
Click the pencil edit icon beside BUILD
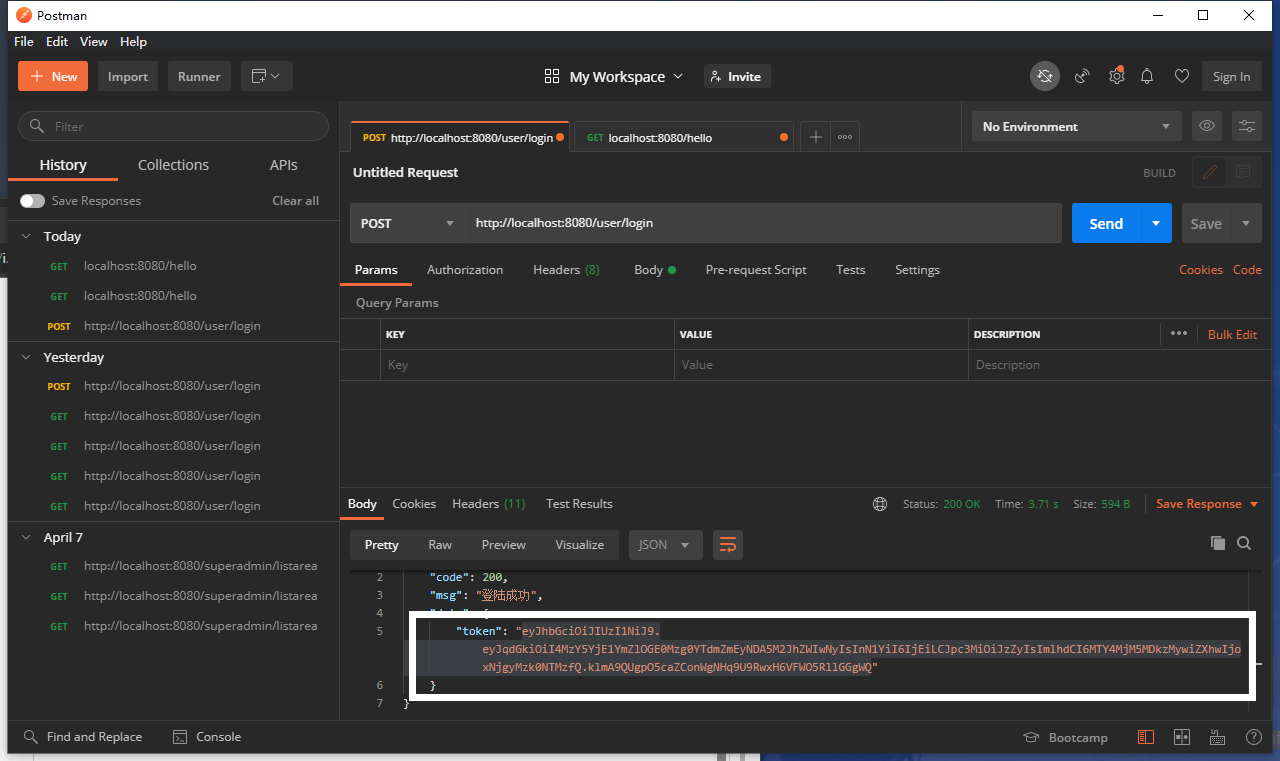(x=1210, y=172)
